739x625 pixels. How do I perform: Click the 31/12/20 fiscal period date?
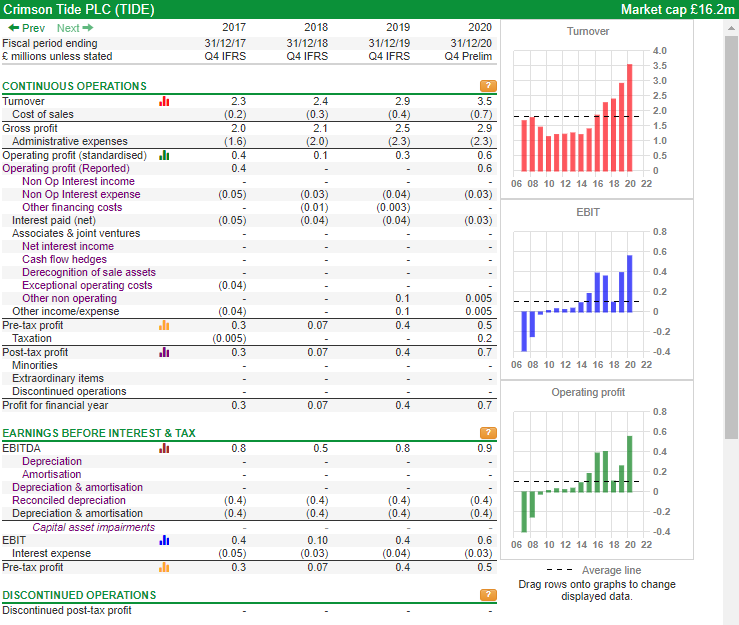click(471, 43)
